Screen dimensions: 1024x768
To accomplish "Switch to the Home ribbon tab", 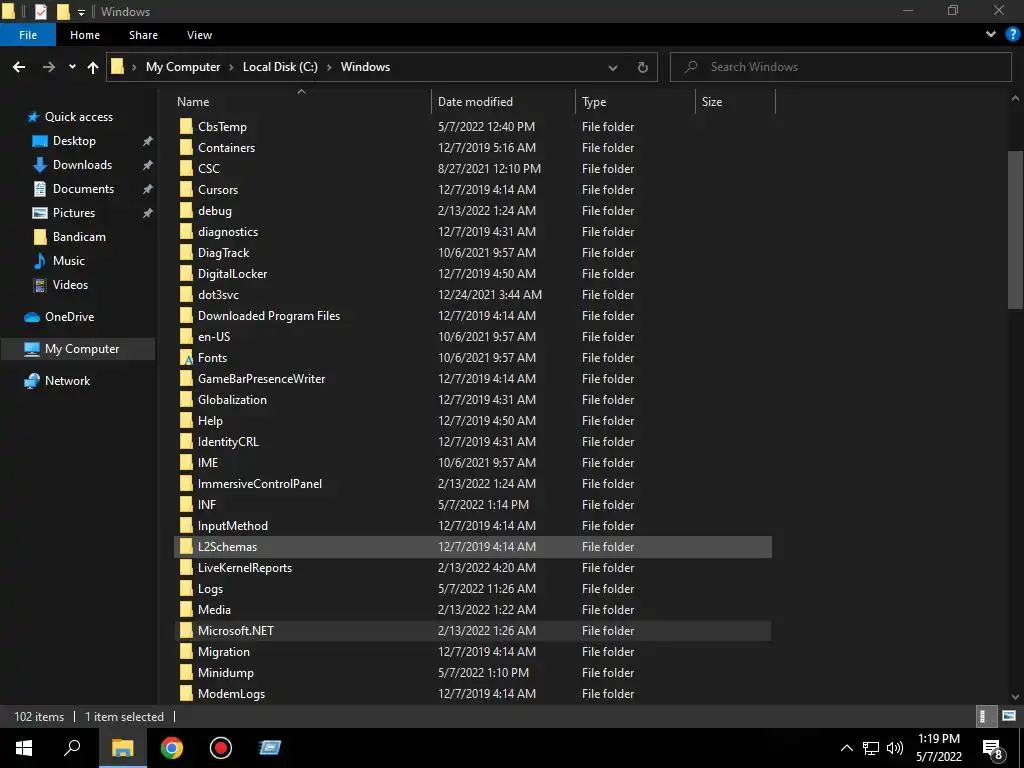I will (x=85, y=35).
